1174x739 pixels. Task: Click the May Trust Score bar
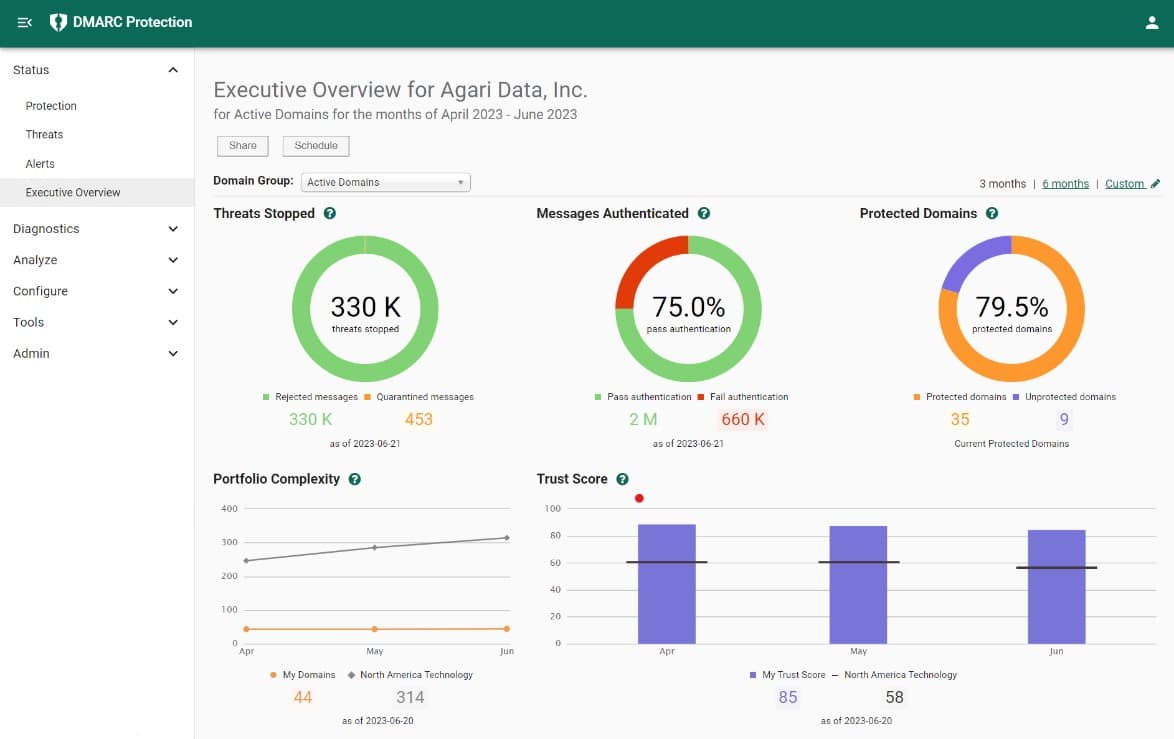(x=858, y=585)
